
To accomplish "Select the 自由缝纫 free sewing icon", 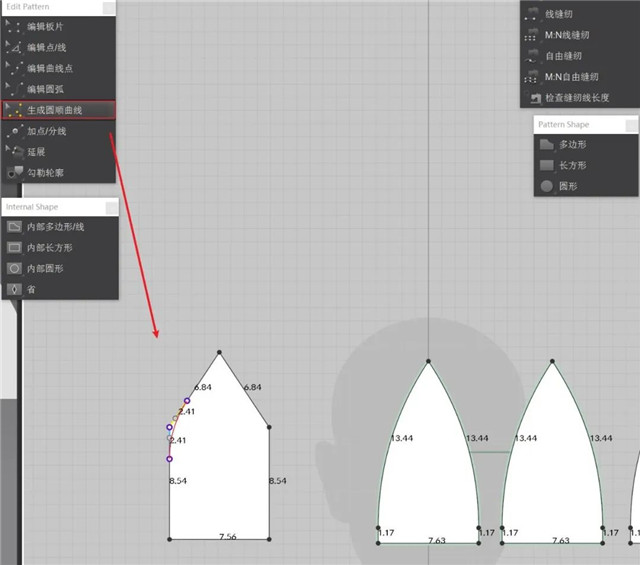I will tap(531, 56).
